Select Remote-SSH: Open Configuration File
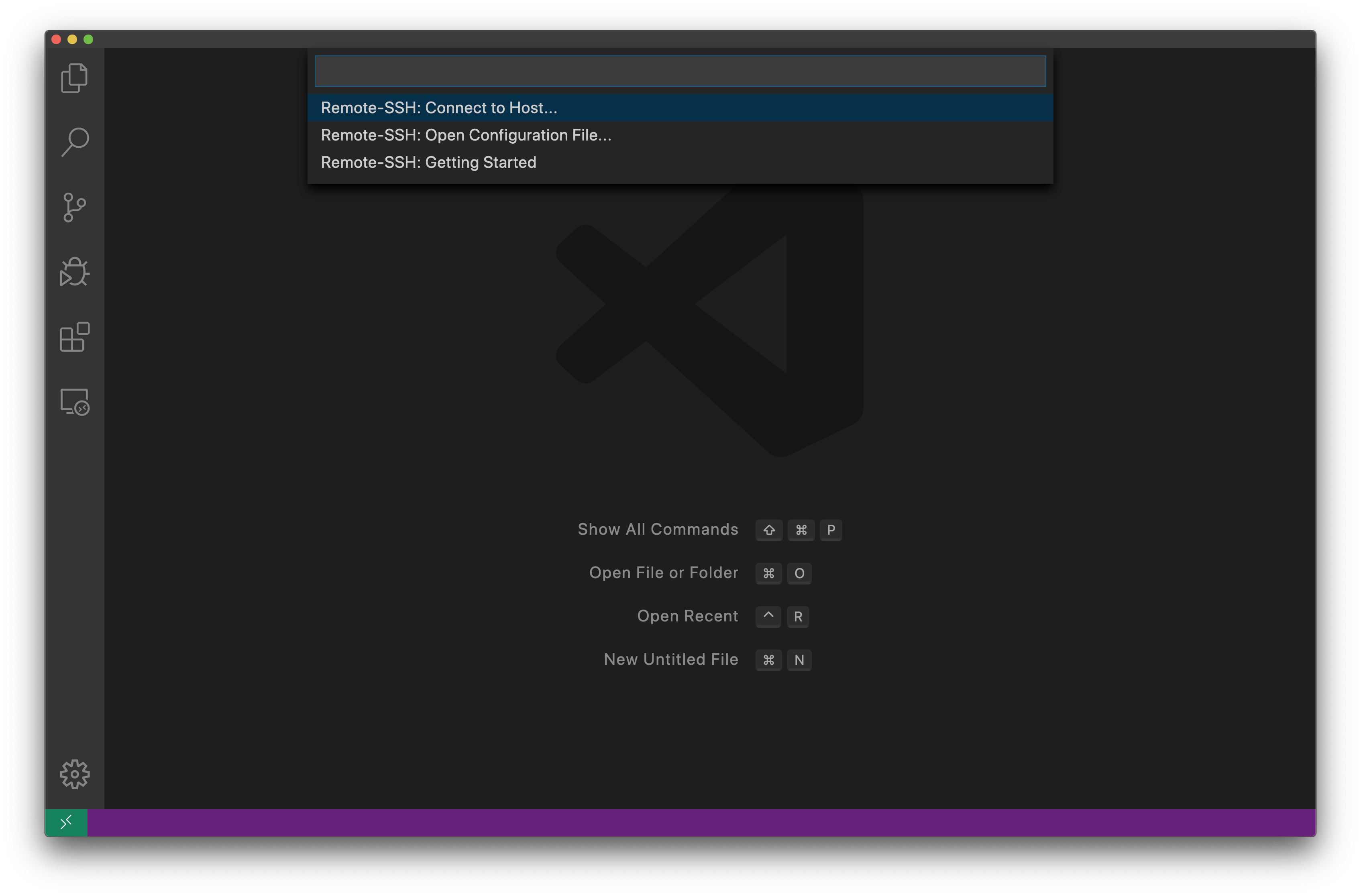Screen dimensions: 1361x896 (x=465, y=135)
